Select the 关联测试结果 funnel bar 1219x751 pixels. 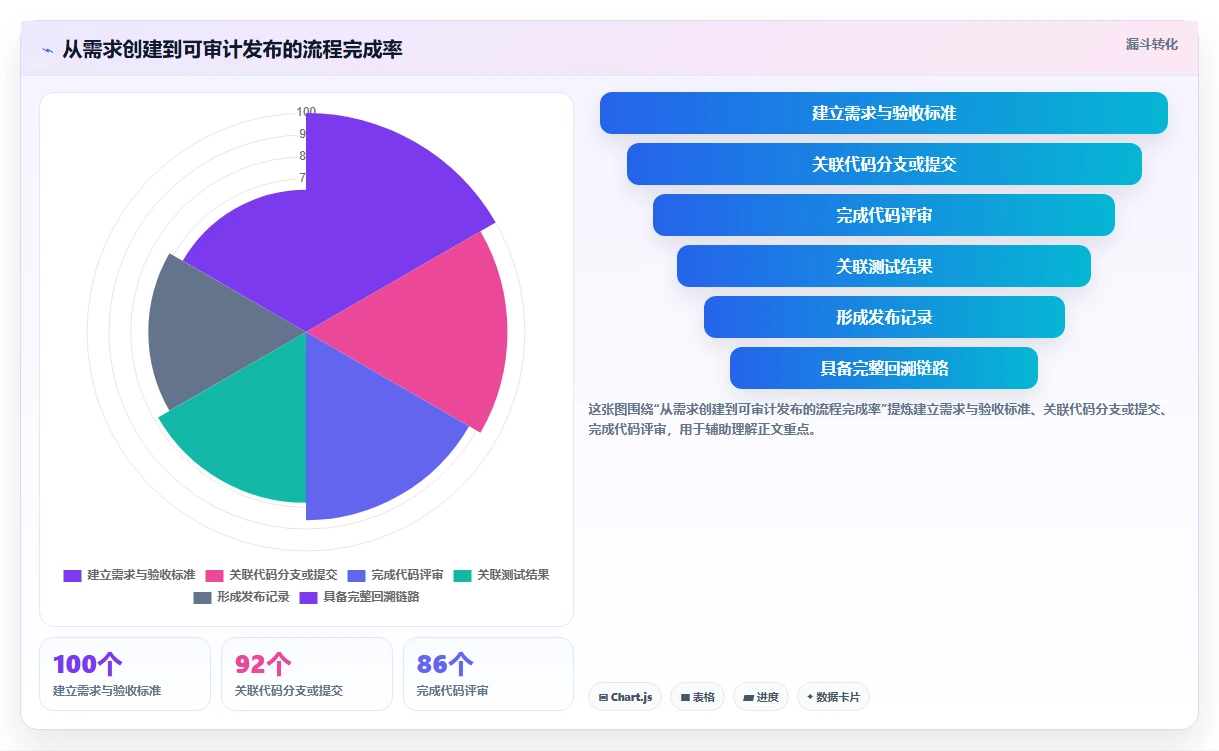[x=884, y=266]
